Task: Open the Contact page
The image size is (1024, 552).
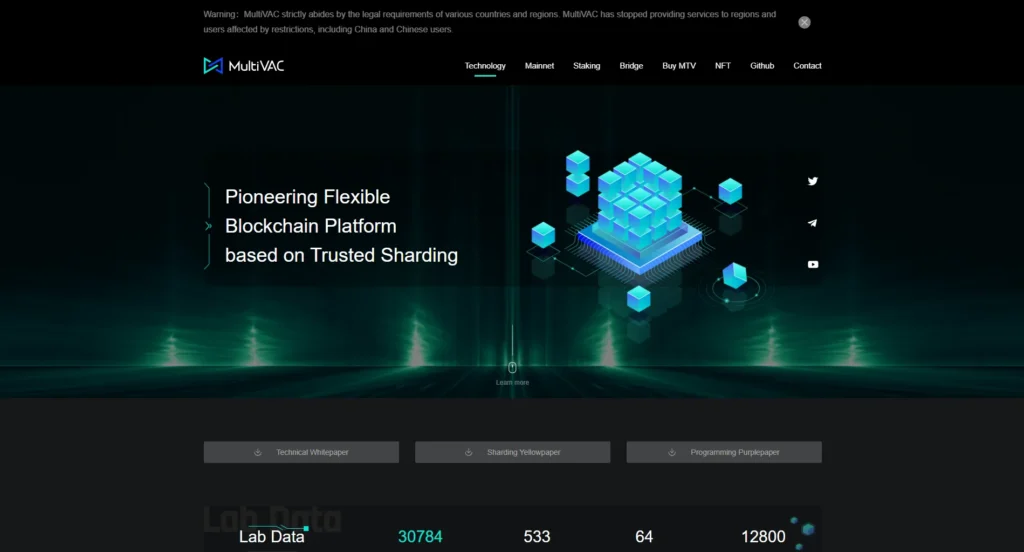Action: click(x=807, y=66)
